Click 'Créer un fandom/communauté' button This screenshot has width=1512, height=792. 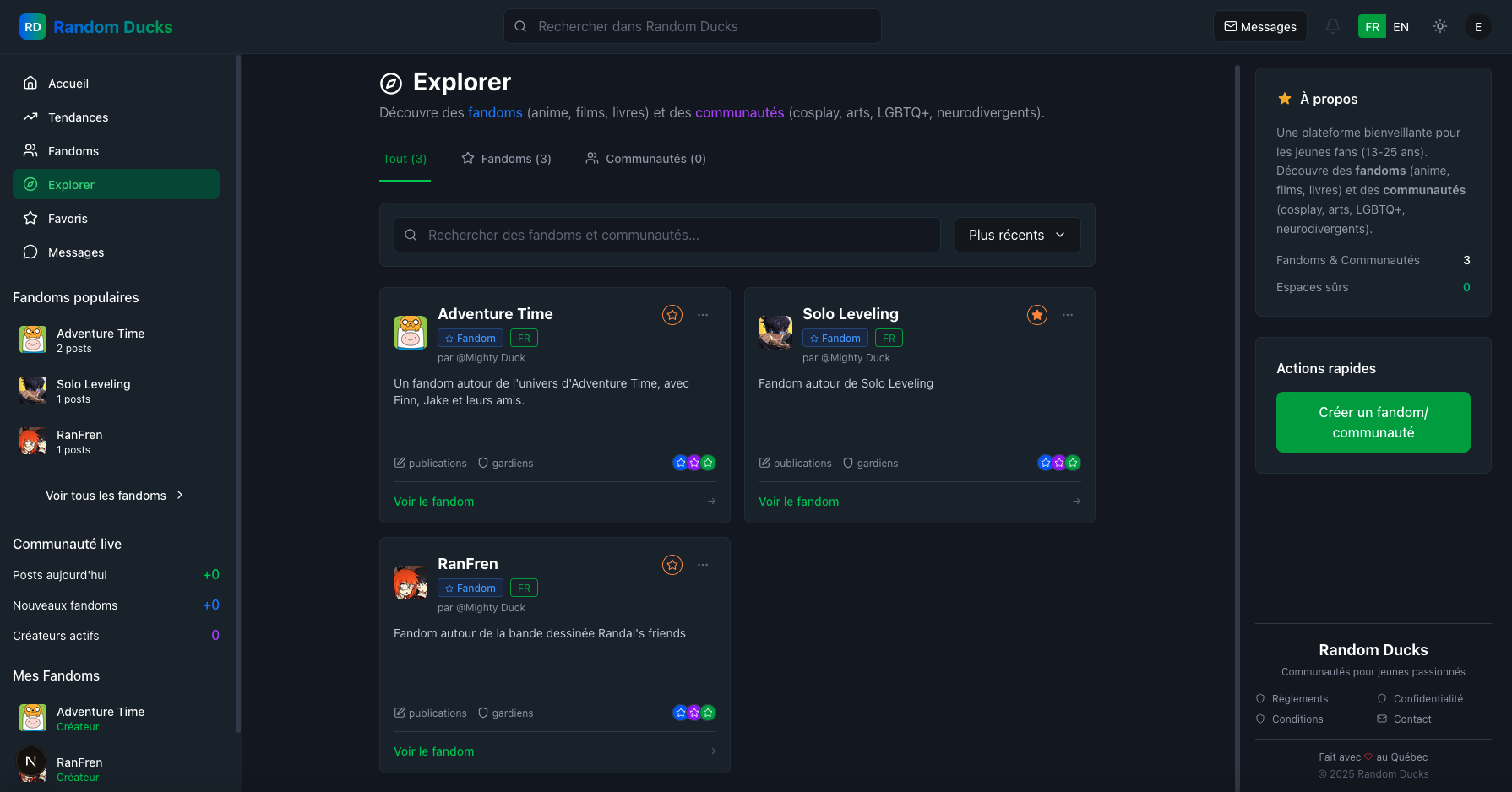[x=1373, y=422]
